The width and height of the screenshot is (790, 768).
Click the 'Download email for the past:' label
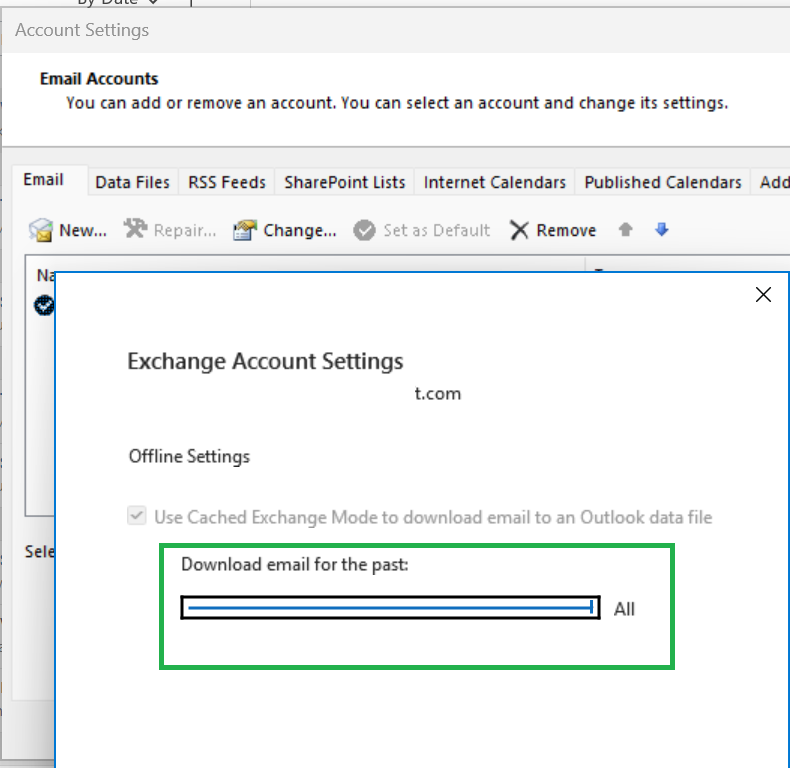(295, 564)
